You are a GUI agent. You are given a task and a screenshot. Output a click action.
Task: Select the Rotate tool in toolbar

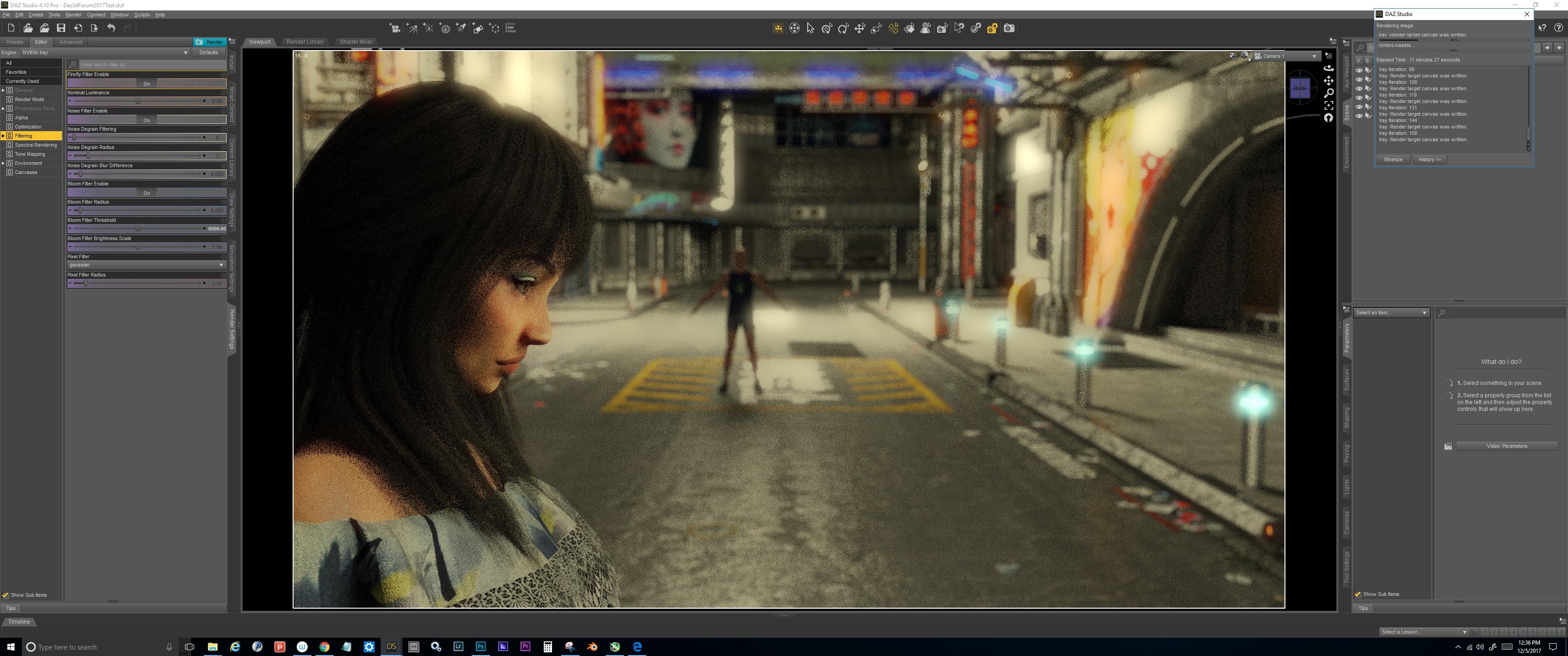click(843, 29)
